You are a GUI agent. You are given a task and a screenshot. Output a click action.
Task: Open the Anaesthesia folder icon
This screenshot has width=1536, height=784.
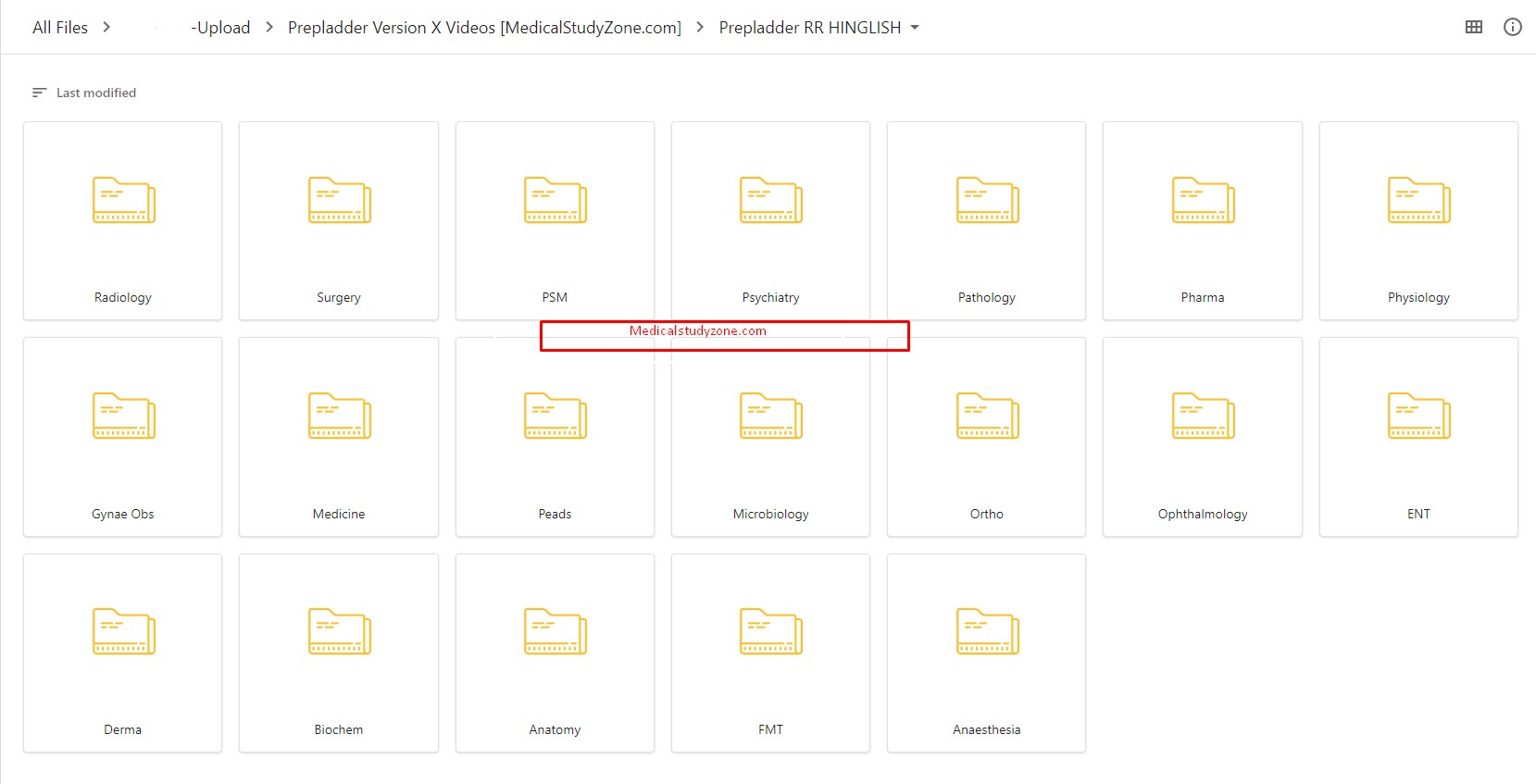click(987, 631)
